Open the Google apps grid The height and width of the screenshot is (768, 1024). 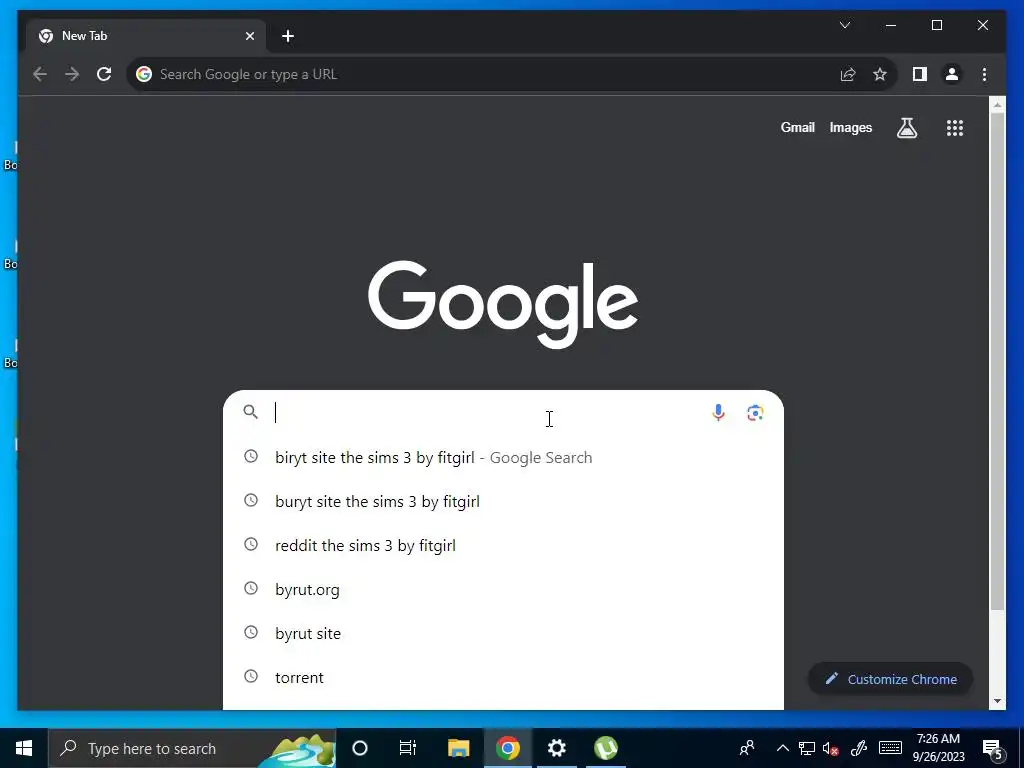pyautogui.click(x=955, y=128)
